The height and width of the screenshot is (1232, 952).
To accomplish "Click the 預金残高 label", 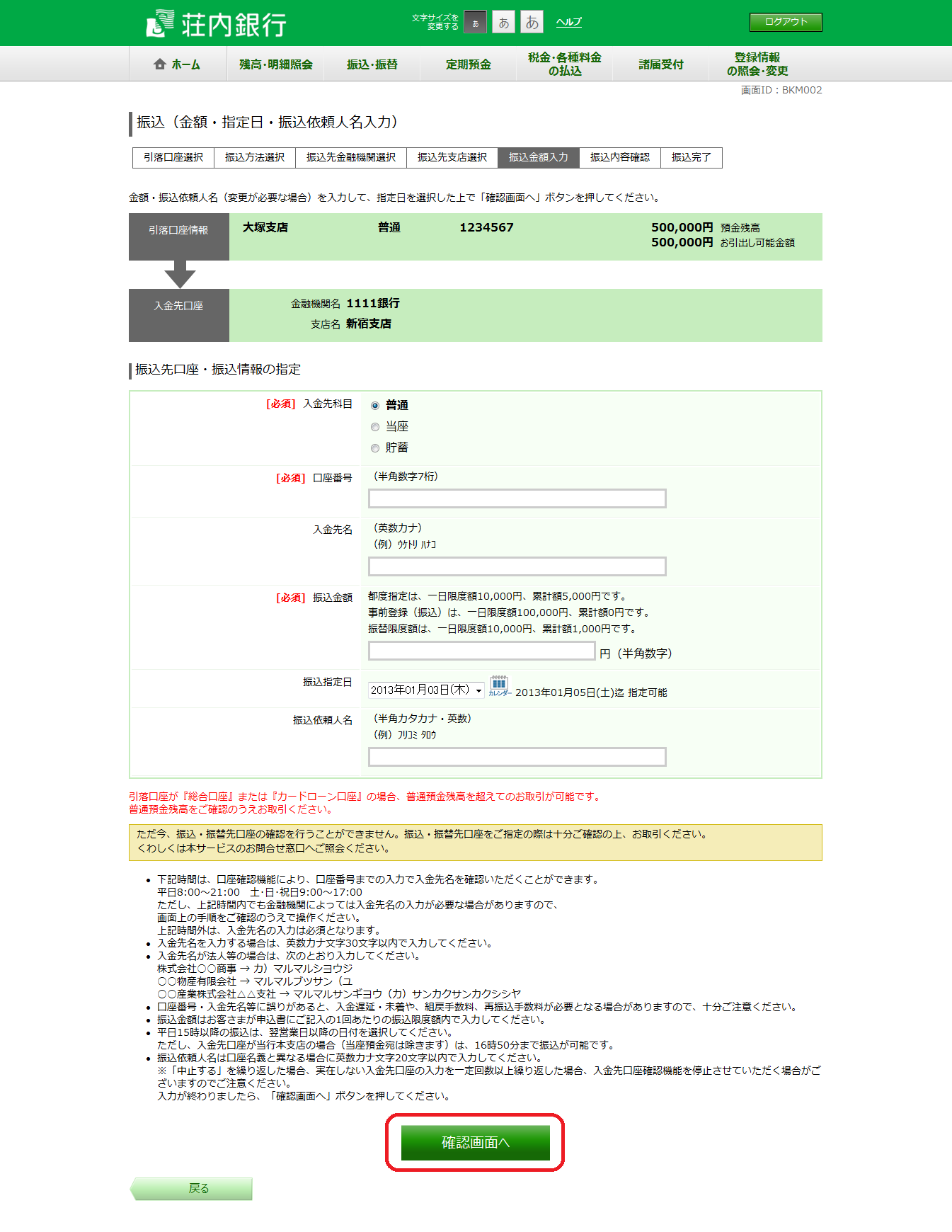I will tap(740, 228).
